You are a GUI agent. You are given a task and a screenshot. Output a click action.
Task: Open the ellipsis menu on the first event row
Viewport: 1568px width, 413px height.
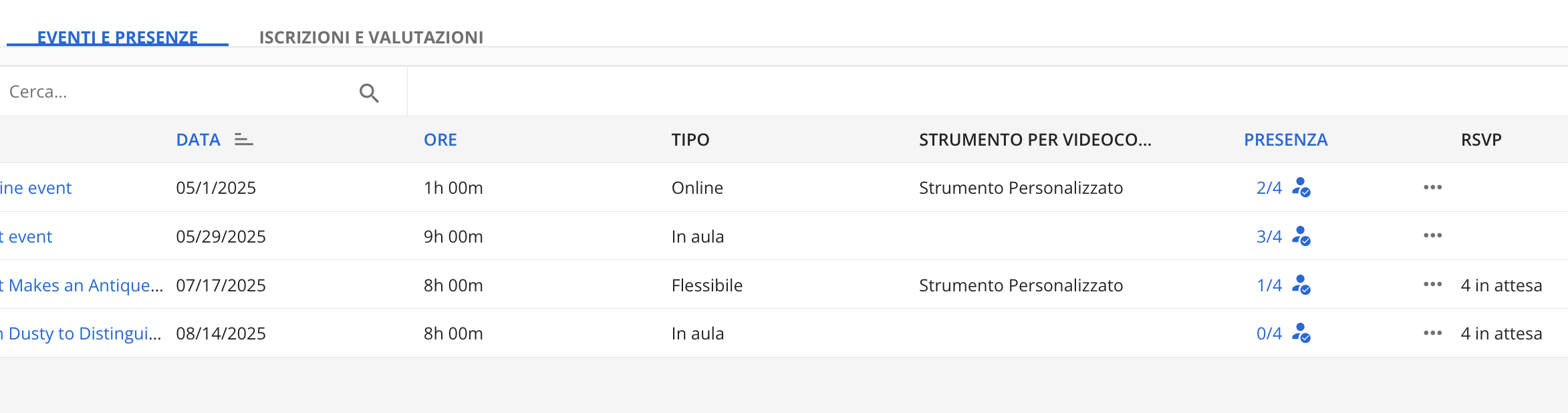(x=1432, y=188)
